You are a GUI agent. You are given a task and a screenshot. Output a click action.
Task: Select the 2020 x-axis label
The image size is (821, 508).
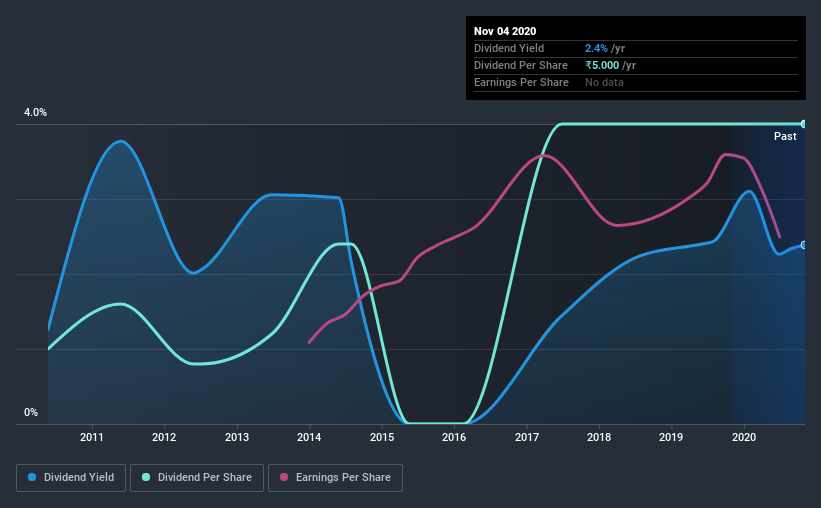tap(744, 437)
